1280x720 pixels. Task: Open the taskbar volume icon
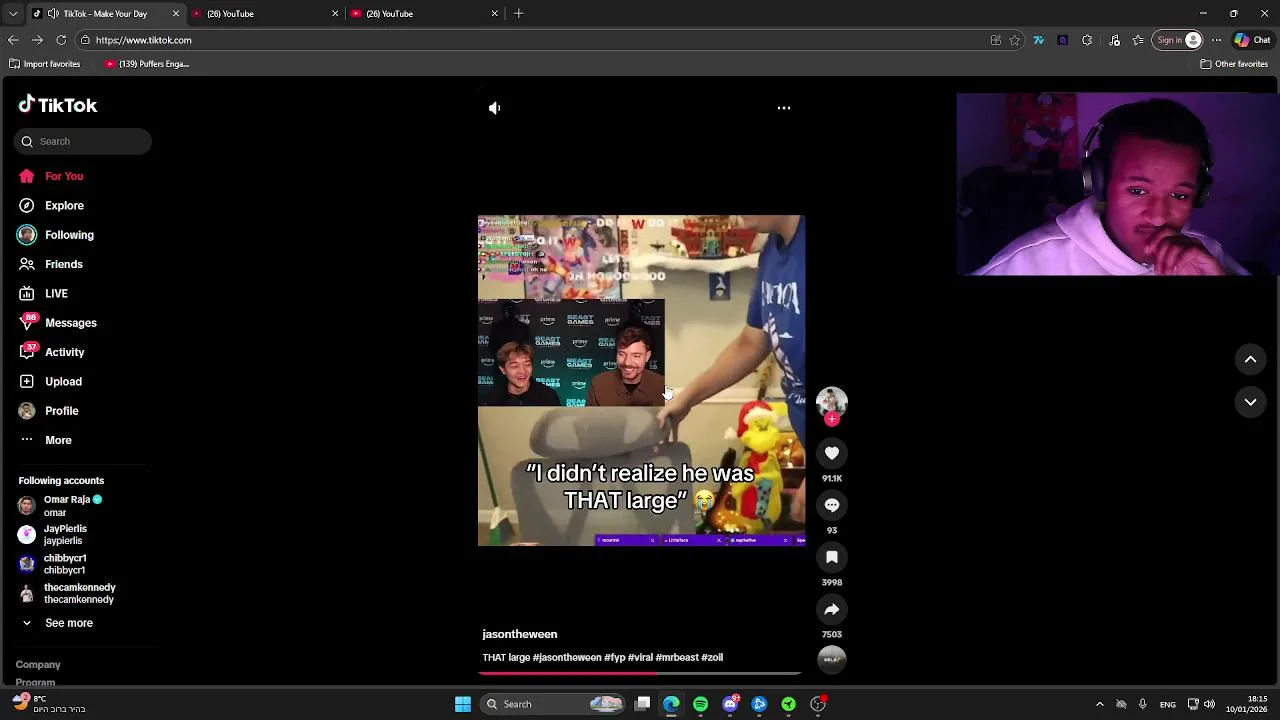tap(1209, 704)
